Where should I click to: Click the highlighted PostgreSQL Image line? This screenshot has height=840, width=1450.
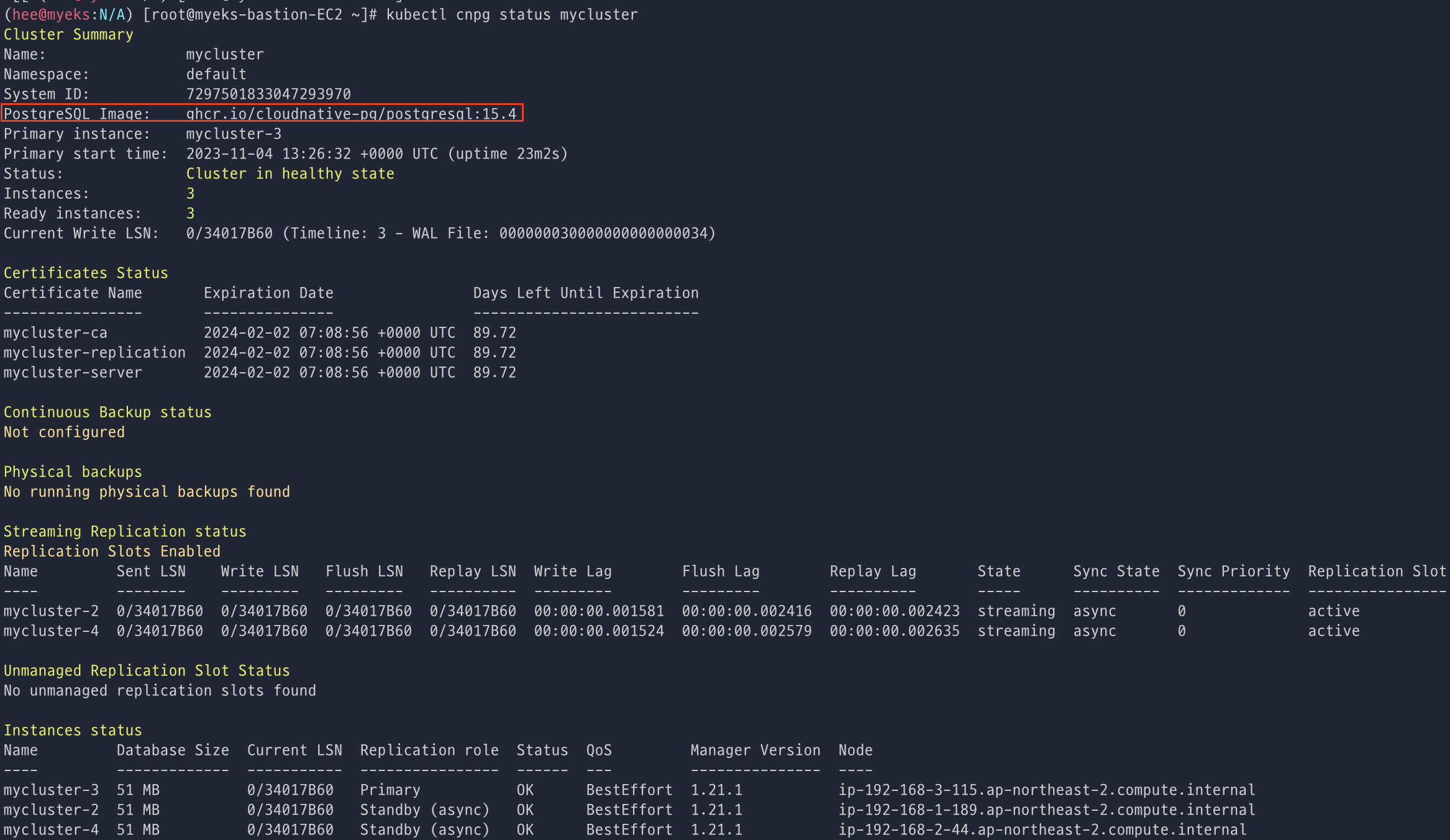coord(261,114)
